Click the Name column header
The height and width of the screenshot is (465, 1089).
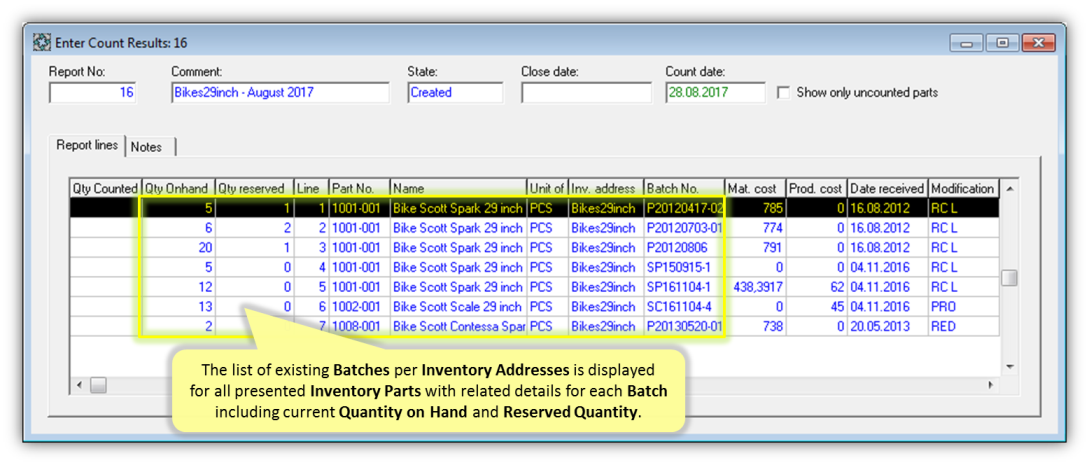[458, 188]
